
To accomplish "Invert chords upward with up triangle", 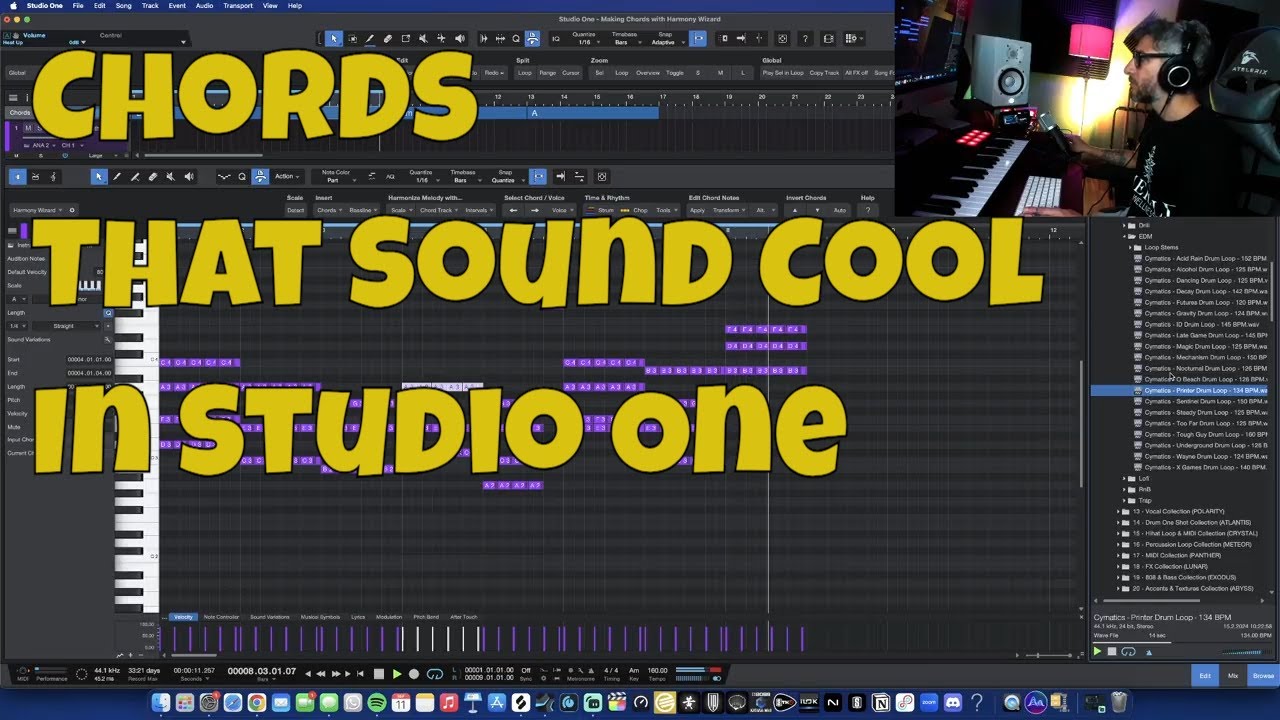I will pos(796,210).
